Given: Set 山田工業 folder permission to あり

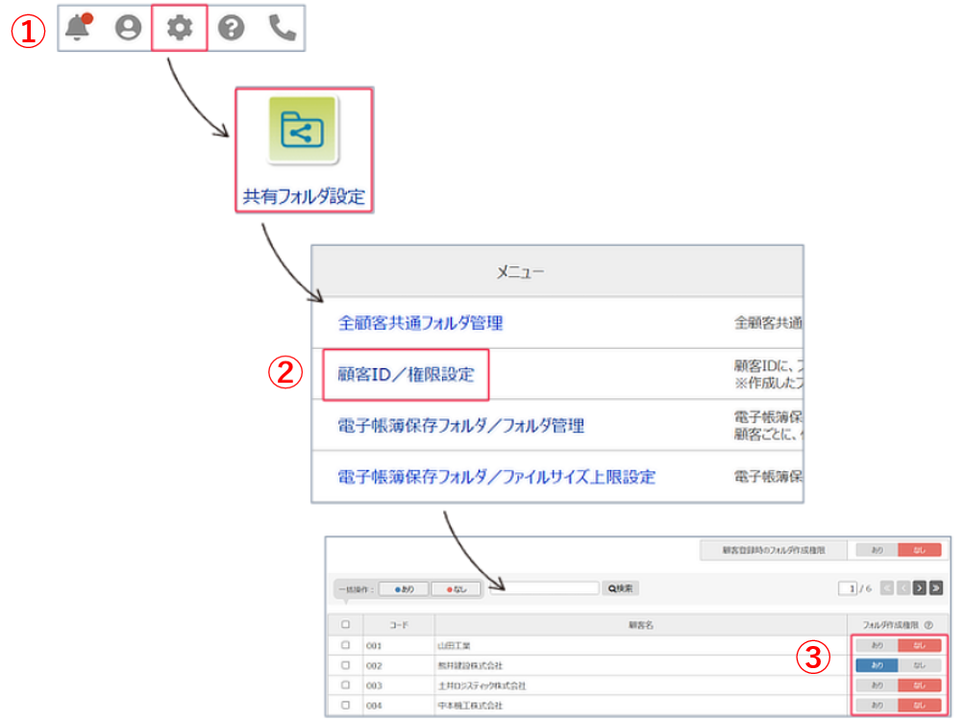Looking at the screenshot, I should [876, 646].
